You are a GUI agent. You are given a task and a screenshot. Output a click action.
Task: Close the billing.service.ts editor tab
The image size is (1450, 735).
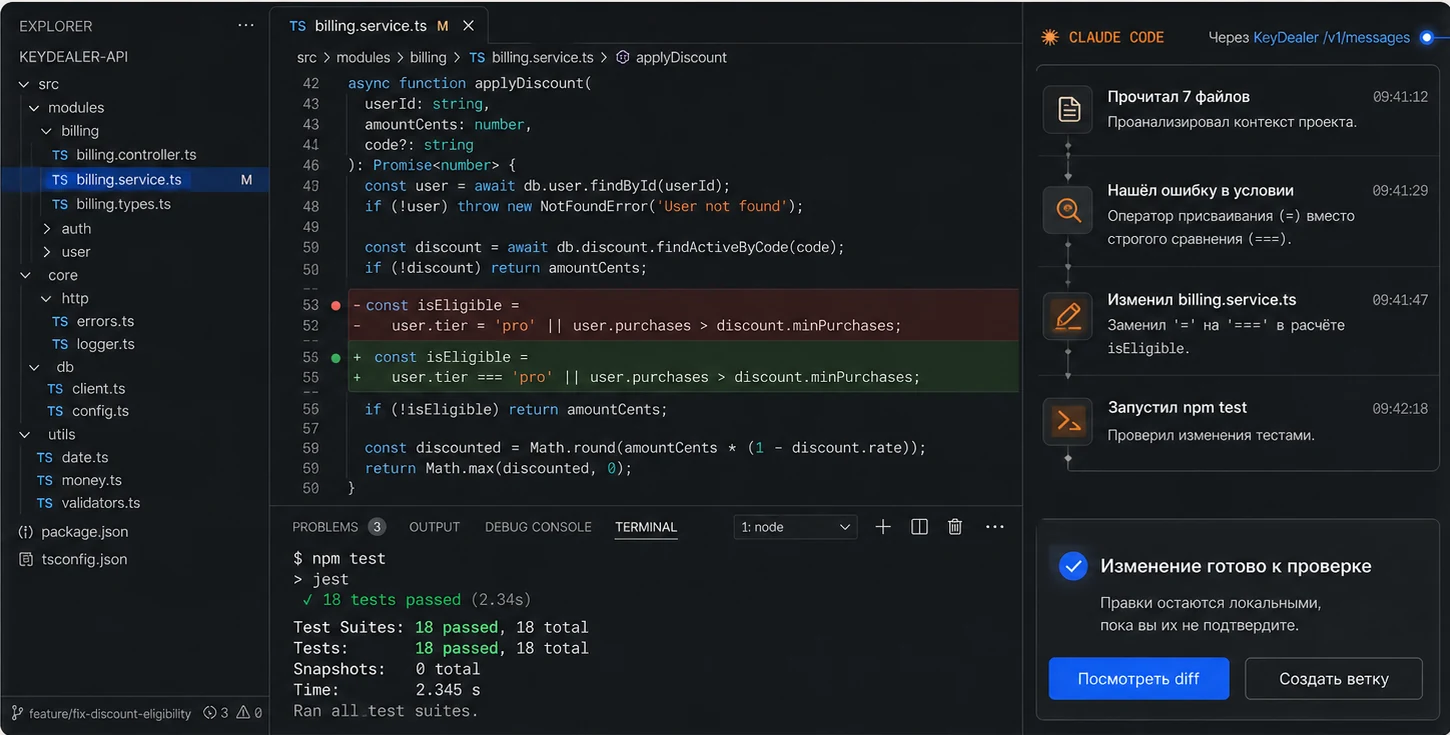(468, 26)
